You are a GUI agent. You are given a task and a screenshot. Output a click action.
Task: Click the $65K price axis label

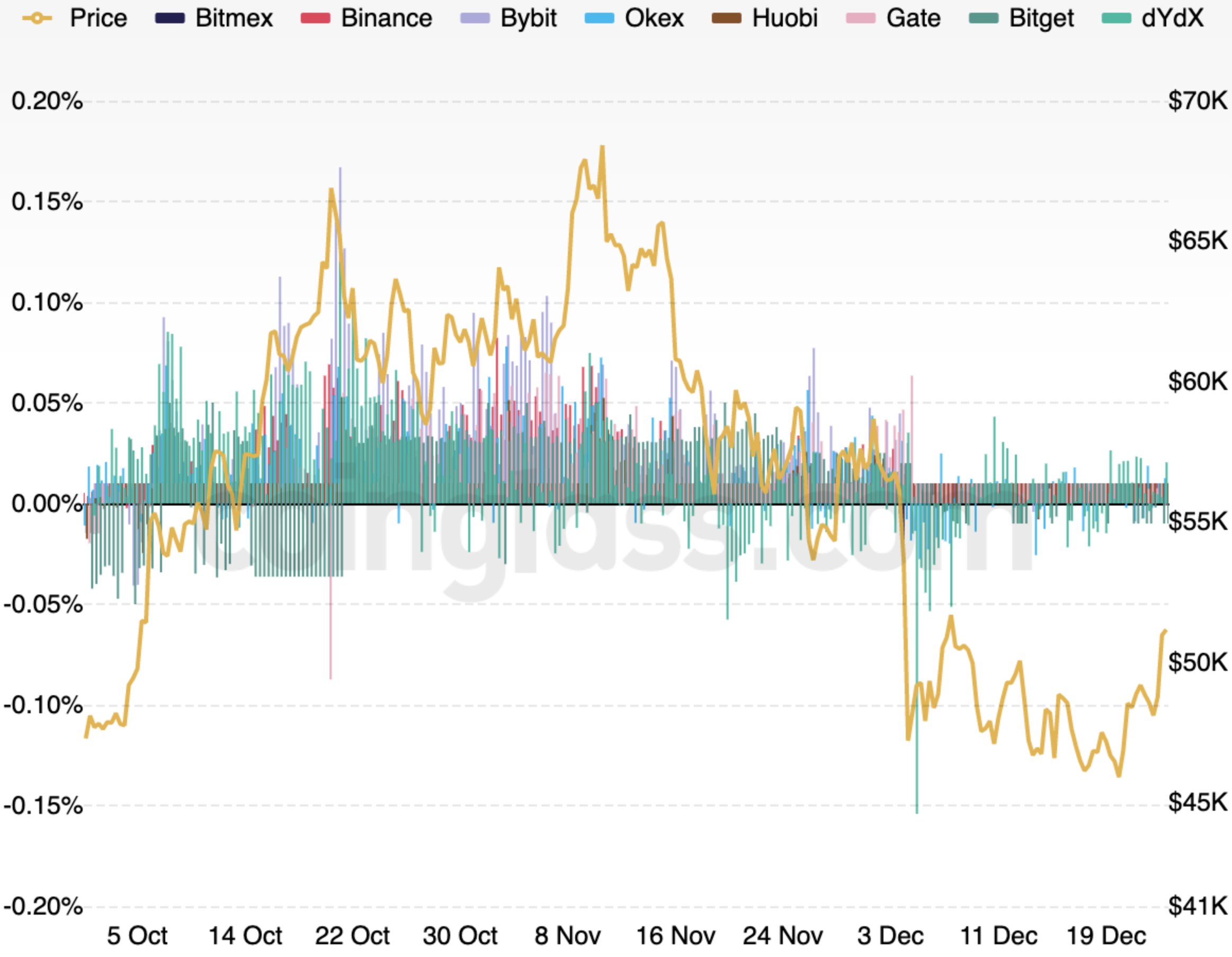tap(1198, 241)
